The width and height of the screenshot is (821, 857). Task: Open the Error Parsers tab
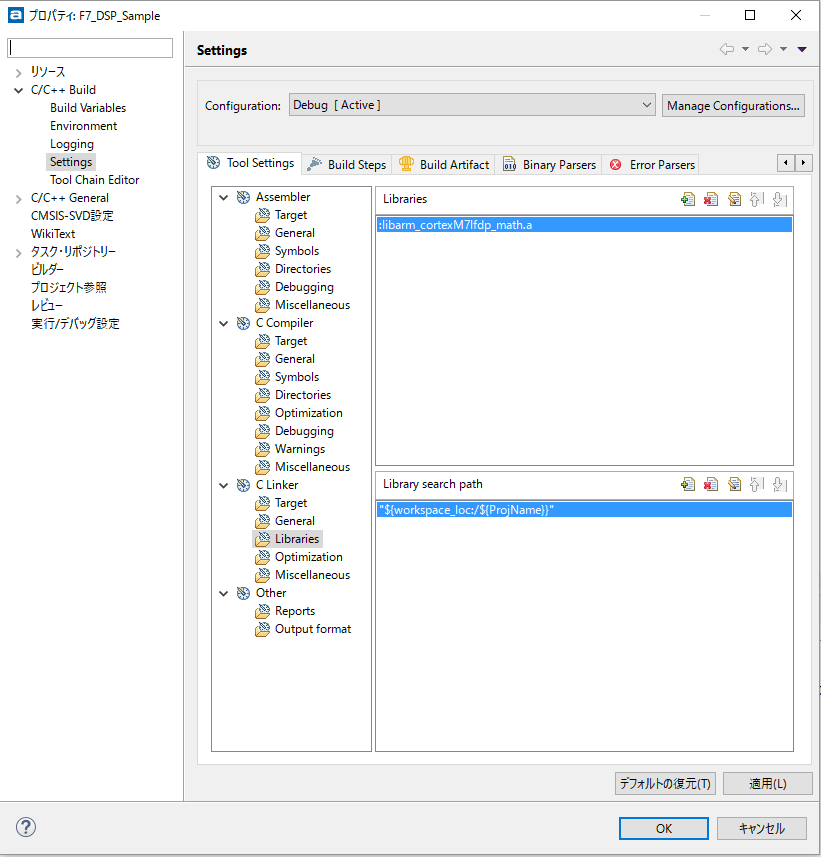click(651, 165)
